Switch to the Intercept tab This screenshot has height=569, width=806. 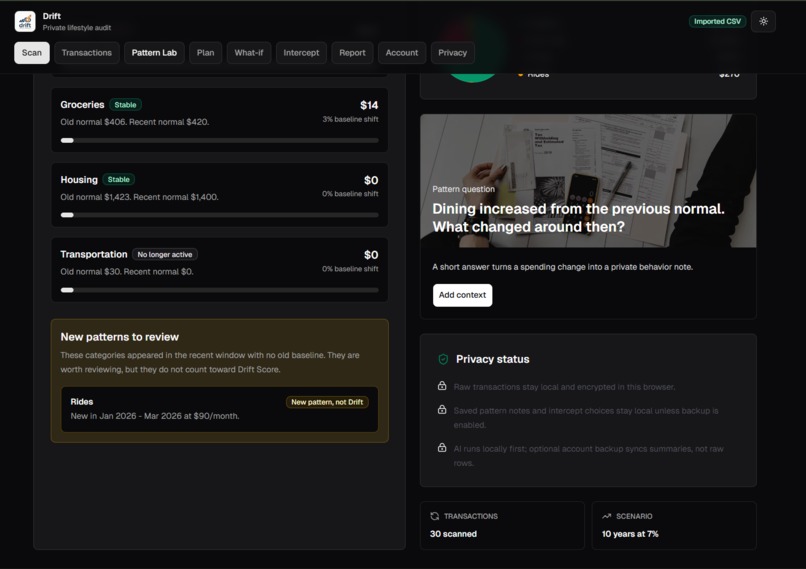point(301,53)
